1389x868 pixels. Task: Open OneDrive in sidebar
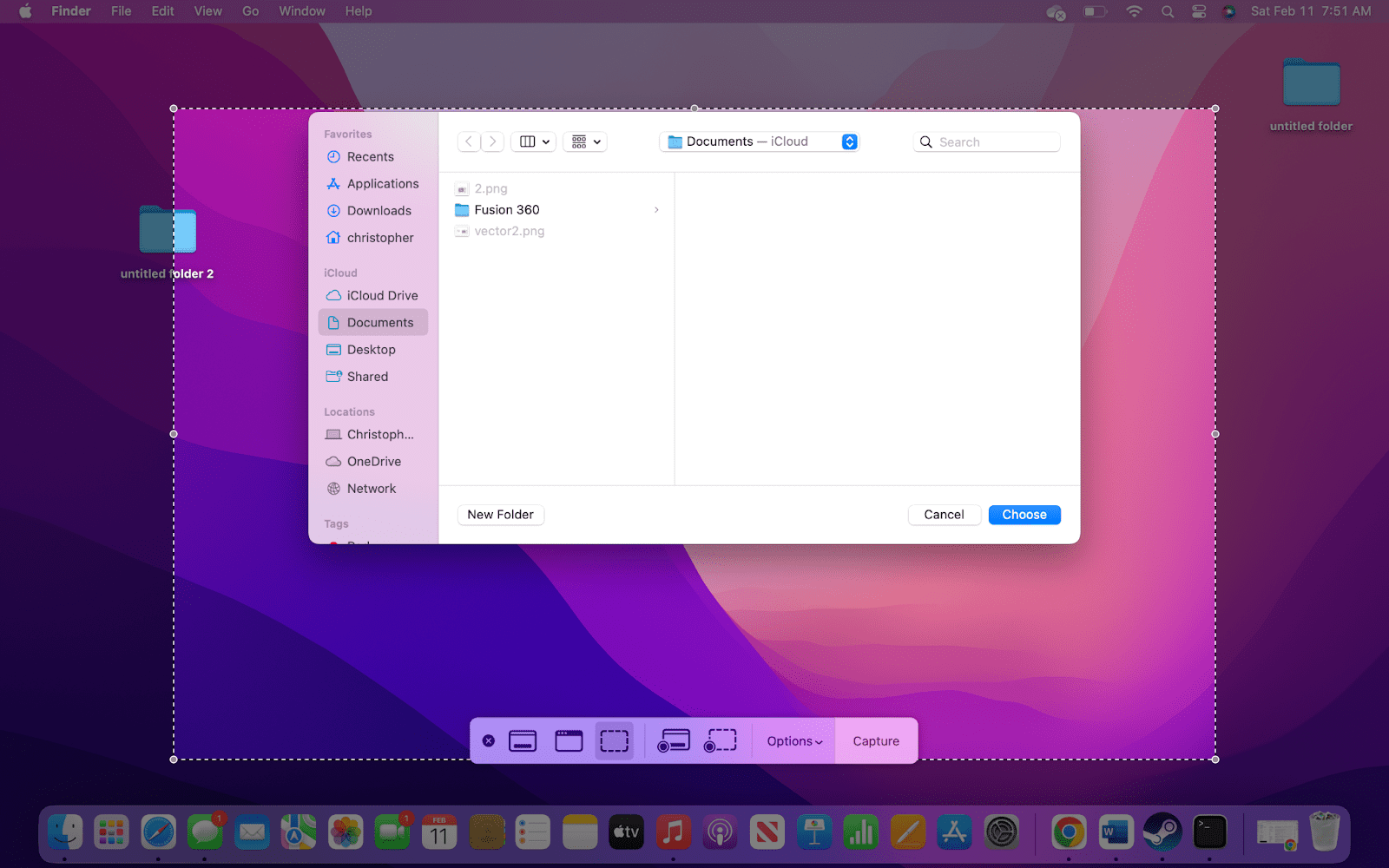tap(373, 462)
